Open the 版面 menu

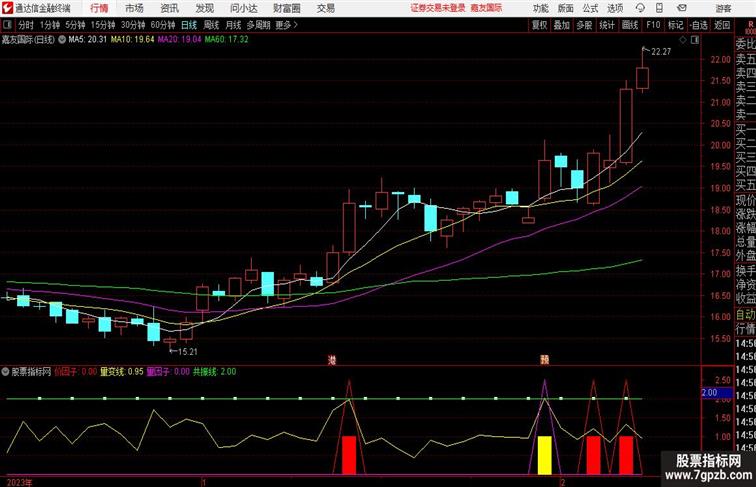tap(566, 8)
